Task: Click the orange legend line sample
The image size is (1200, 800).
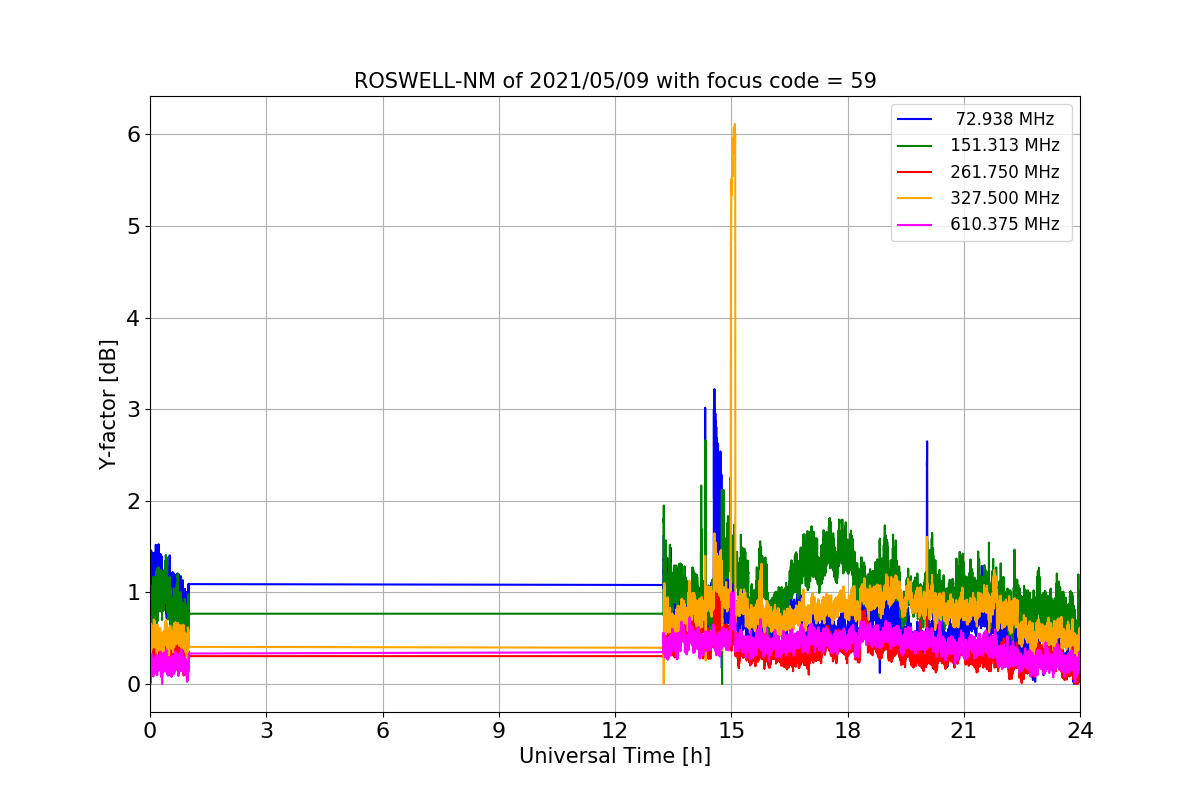Action: point(915,198)
